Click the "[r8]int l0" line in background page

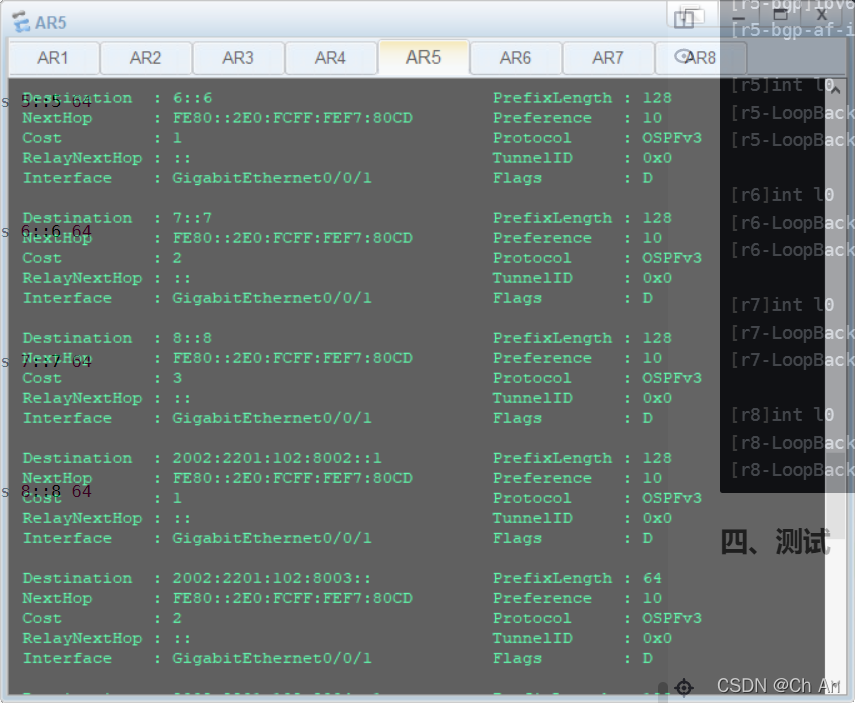point(782,415)
